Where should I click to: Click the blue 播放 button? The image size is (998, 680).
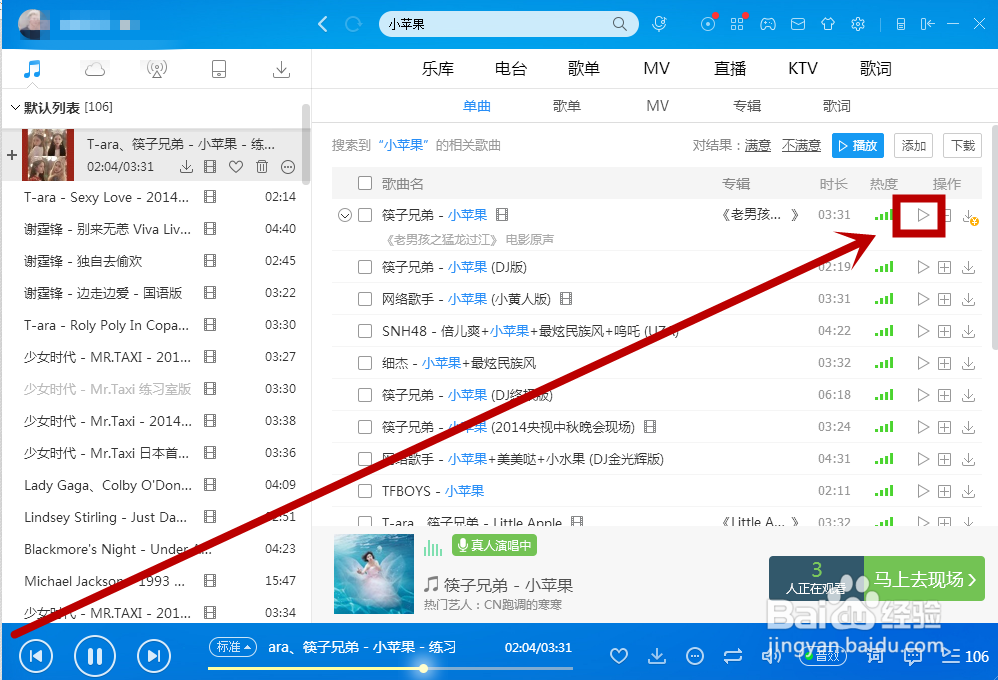tap(858, 146)
